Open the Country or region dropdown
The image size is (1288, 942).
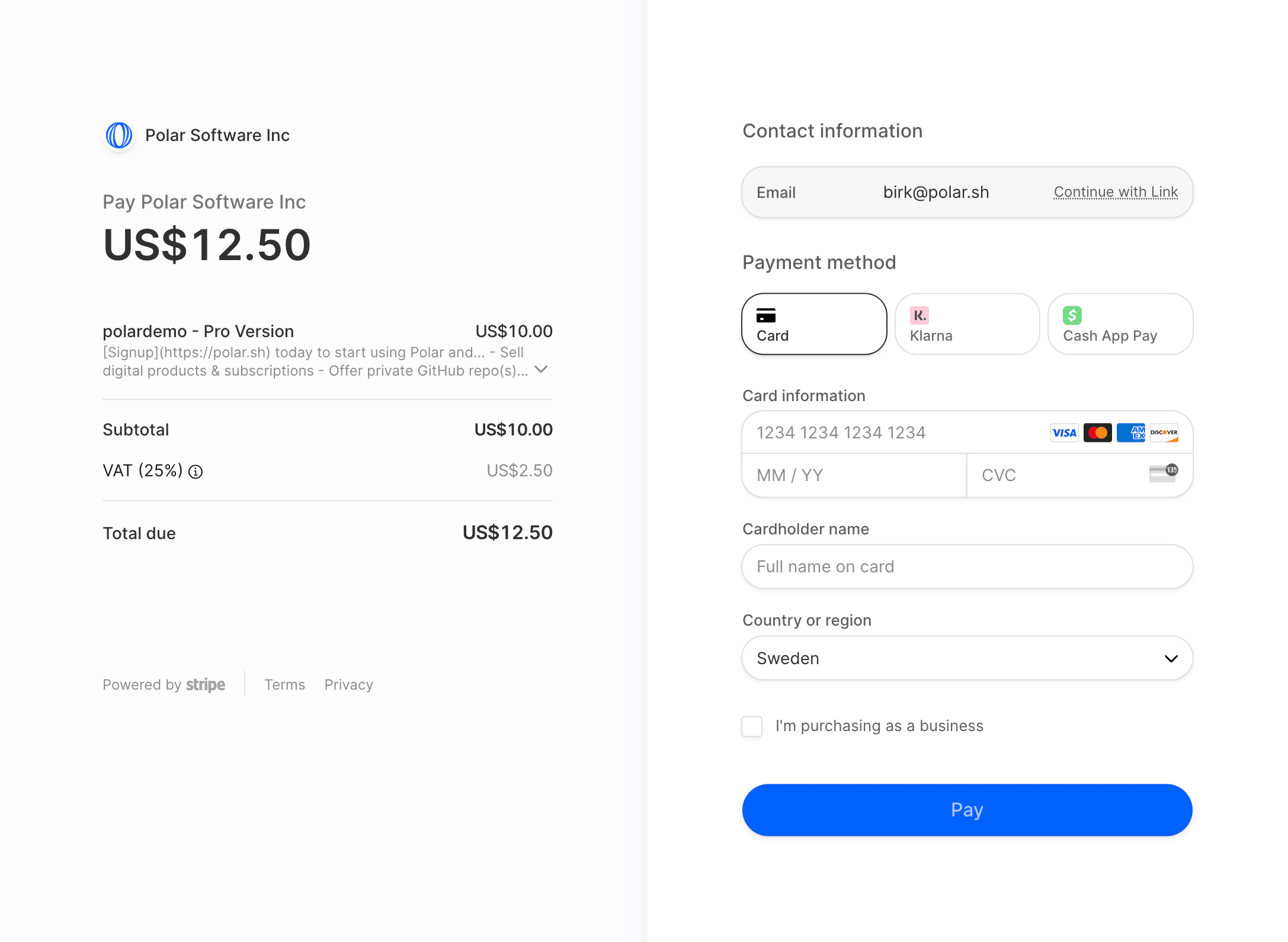pyautogui.click(x=966, y=658)
